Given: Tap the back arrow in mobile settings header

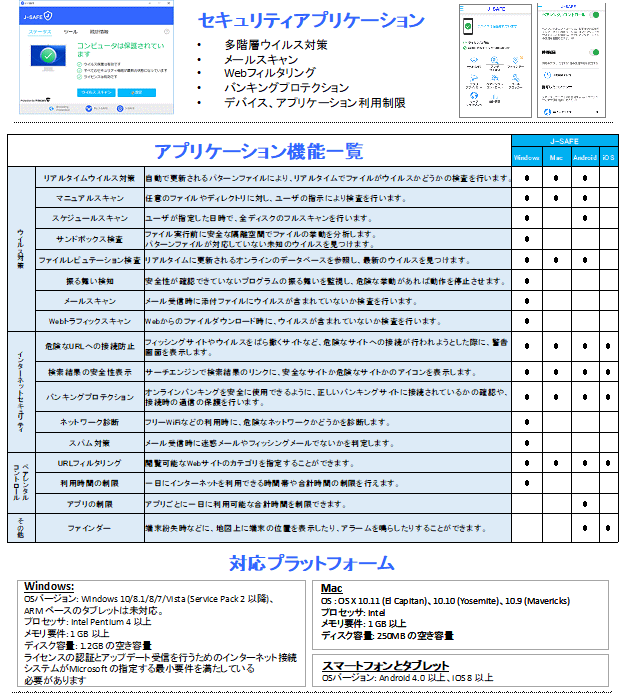Looking at the screenshot, I should [x=540, y=7].
